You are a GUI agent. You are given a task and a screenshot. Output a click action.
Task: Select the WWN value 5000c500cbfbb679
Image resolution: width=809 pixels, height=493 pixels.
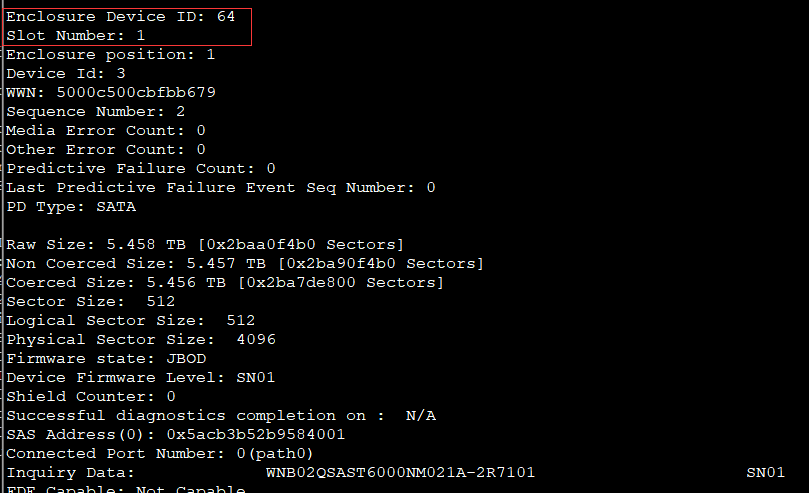pyautogui.click(x=136, y=92)
